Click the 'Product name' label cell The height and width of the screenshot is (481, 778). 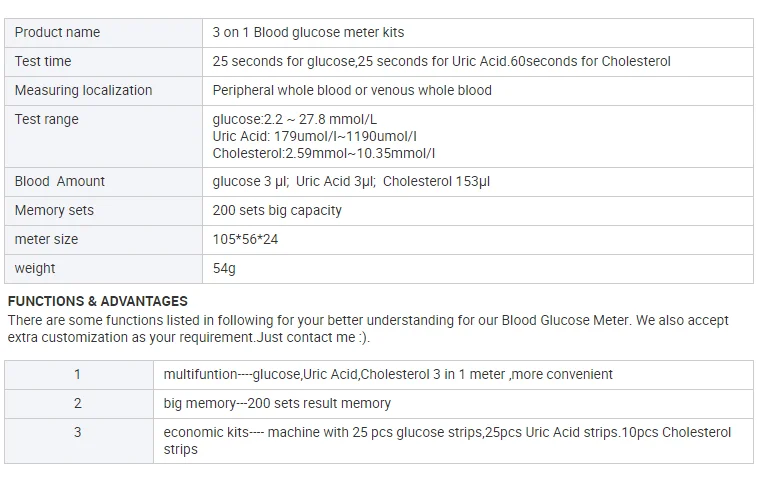point(57,32)
